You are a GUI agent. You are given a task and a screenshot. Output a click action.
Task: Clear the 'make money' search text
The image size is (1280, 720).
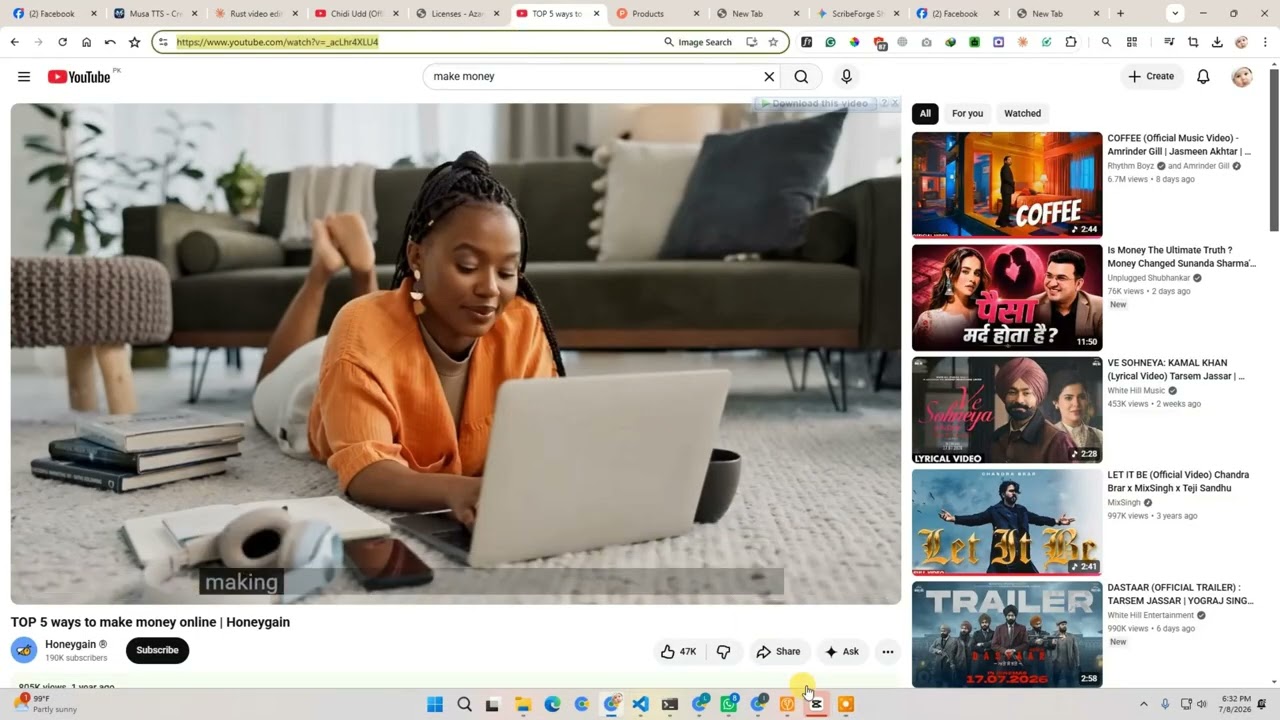tap(769, 76)
